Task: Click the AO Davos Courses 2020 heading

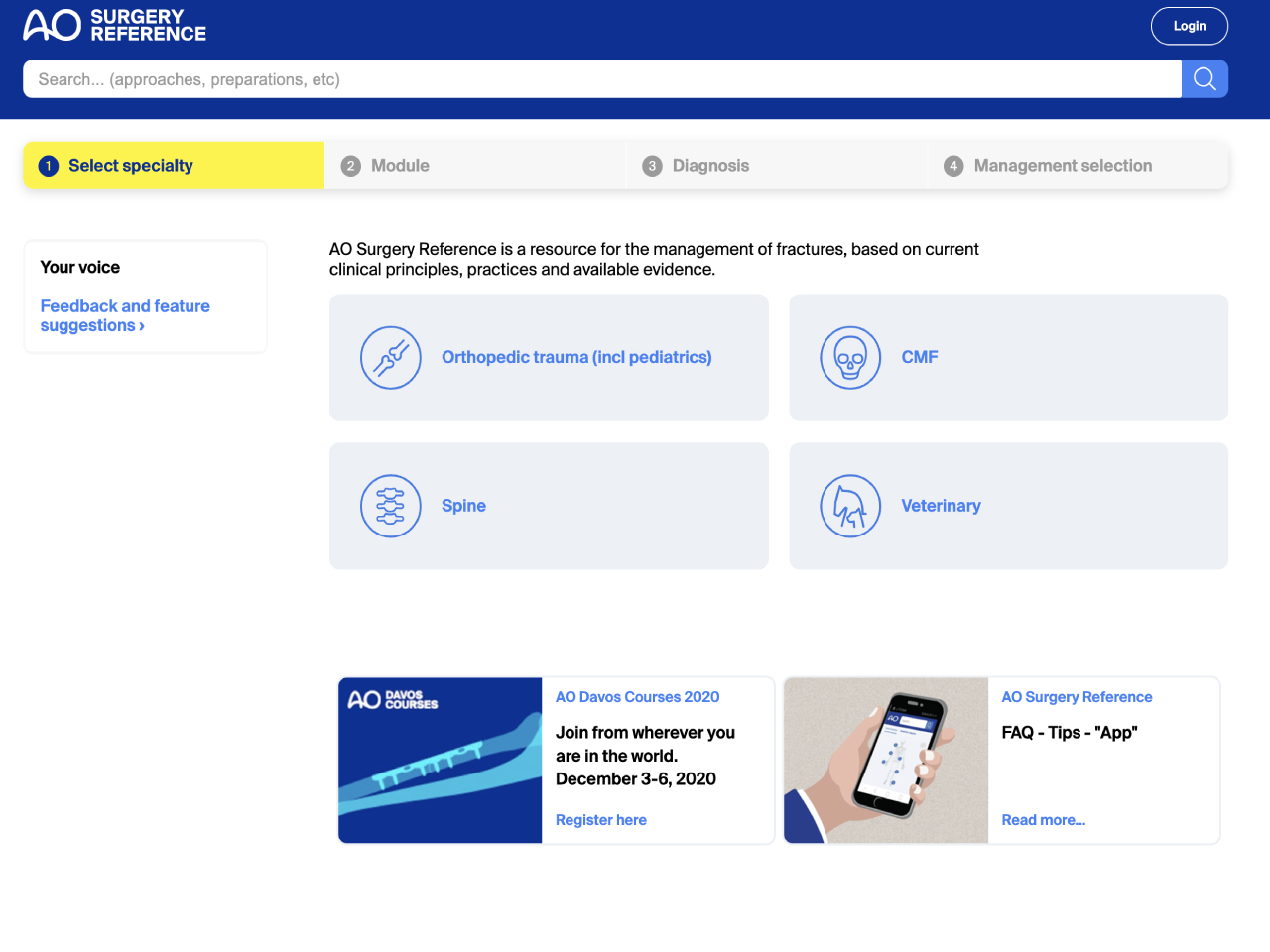Action: [637, 697]
